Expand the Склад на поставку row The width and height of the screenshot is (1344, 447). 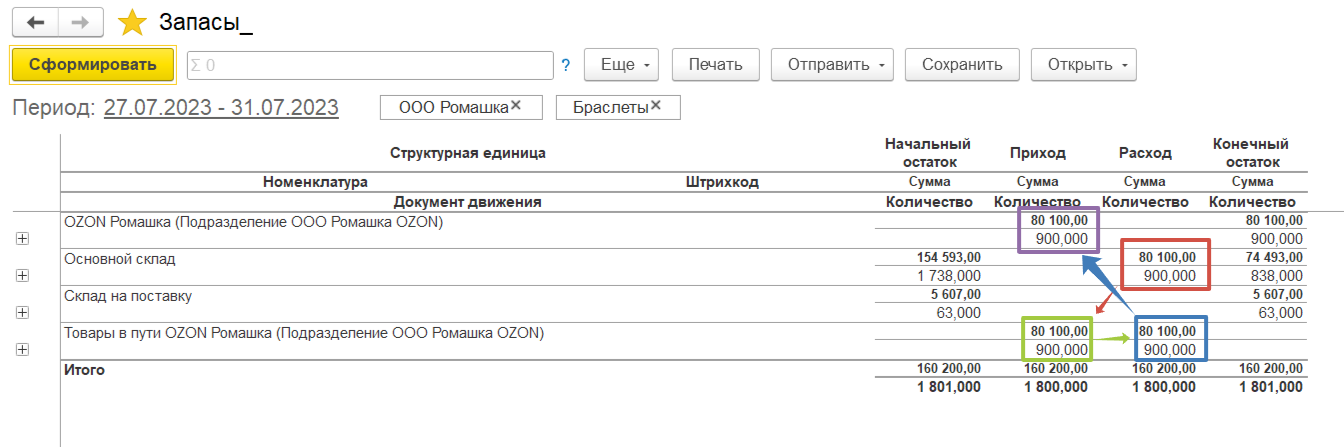coord(22,312)
